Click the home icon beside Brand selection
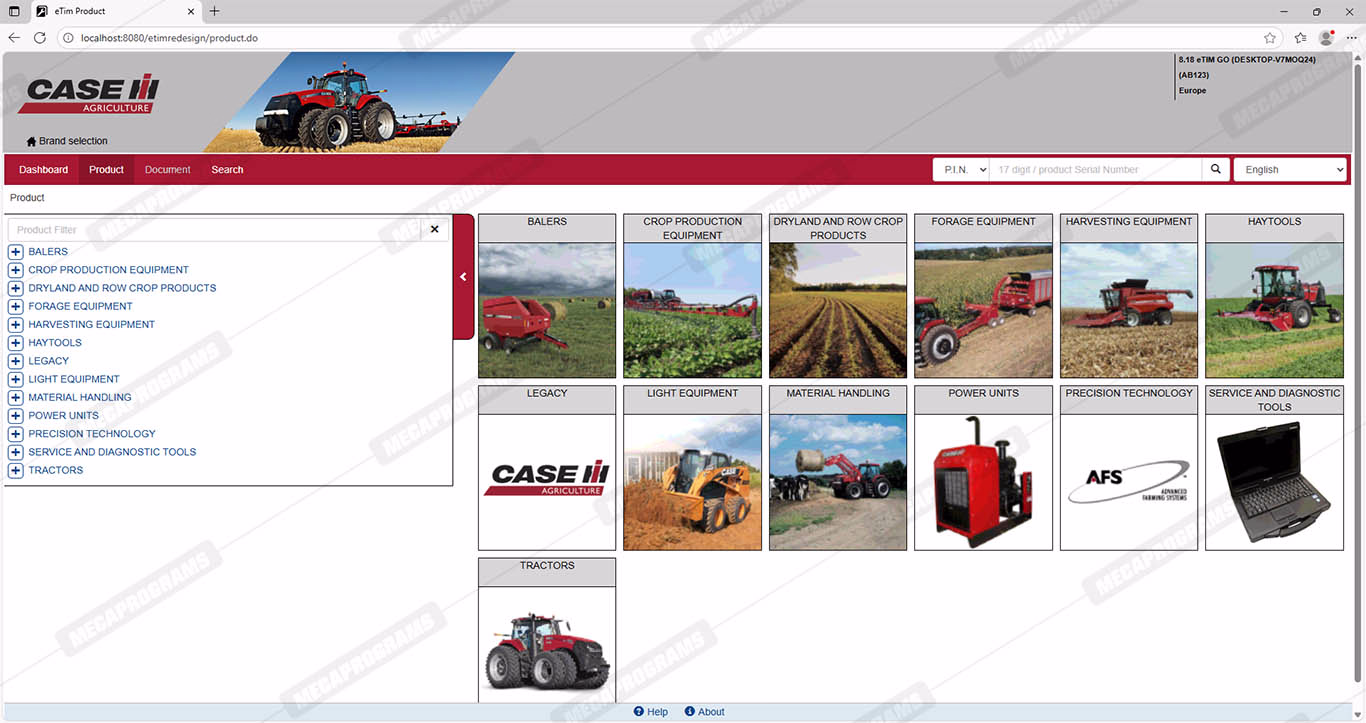This screenshot has width=1366, height=723. coord(31,141)
